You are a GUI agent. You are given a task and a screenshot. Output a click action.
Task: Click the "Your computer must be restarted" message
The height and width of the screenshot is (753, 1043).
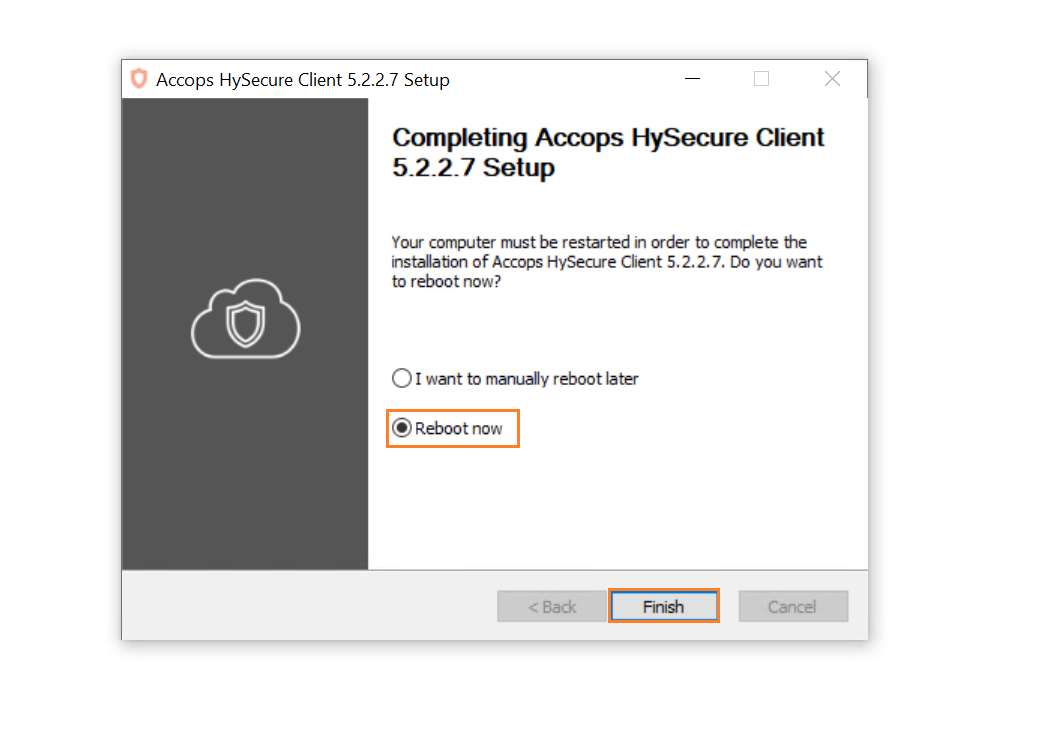coord(607,261)
